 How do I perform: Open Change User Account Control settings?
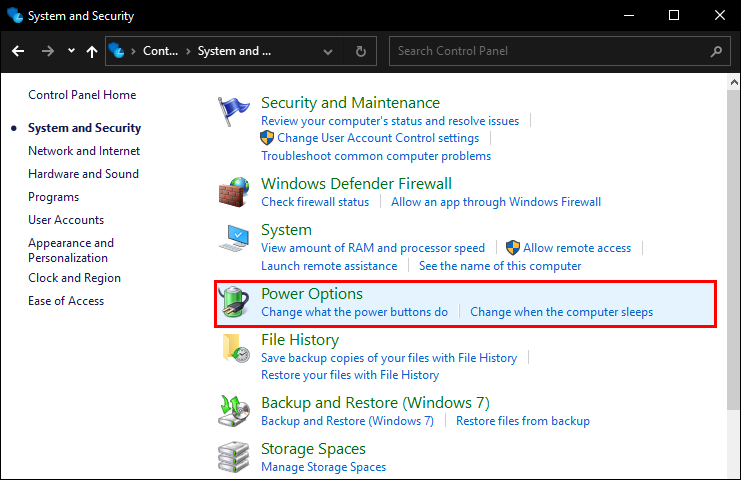[378, 138]
